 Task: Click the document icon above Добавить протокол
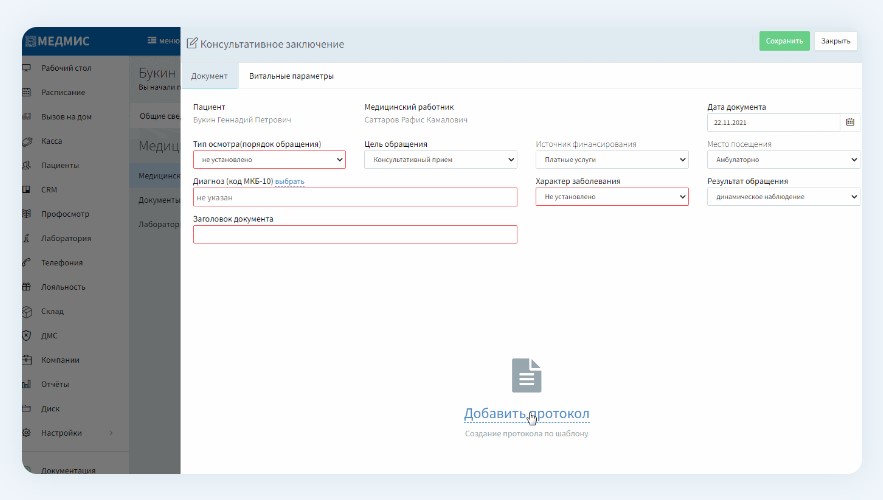tap(527, 375)
